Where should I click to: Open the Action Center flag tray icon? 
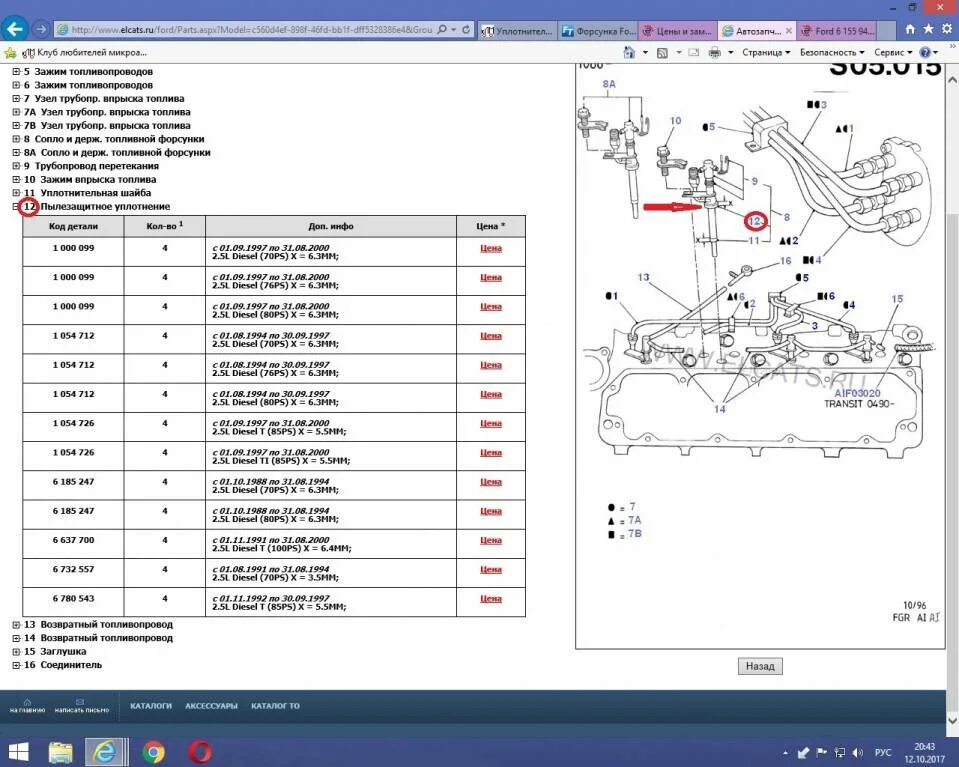[x=821, y=752]
